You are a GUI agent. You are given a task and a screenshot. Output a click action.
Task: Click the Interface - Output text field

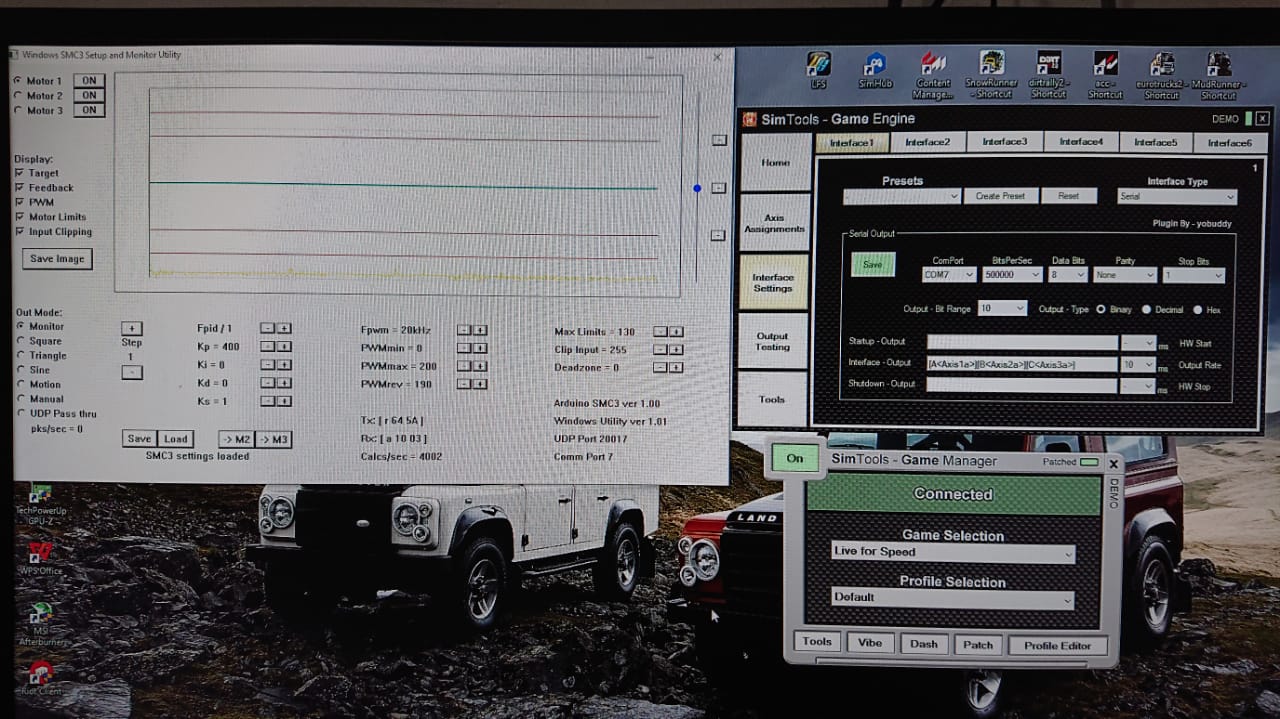(1022, 365)
